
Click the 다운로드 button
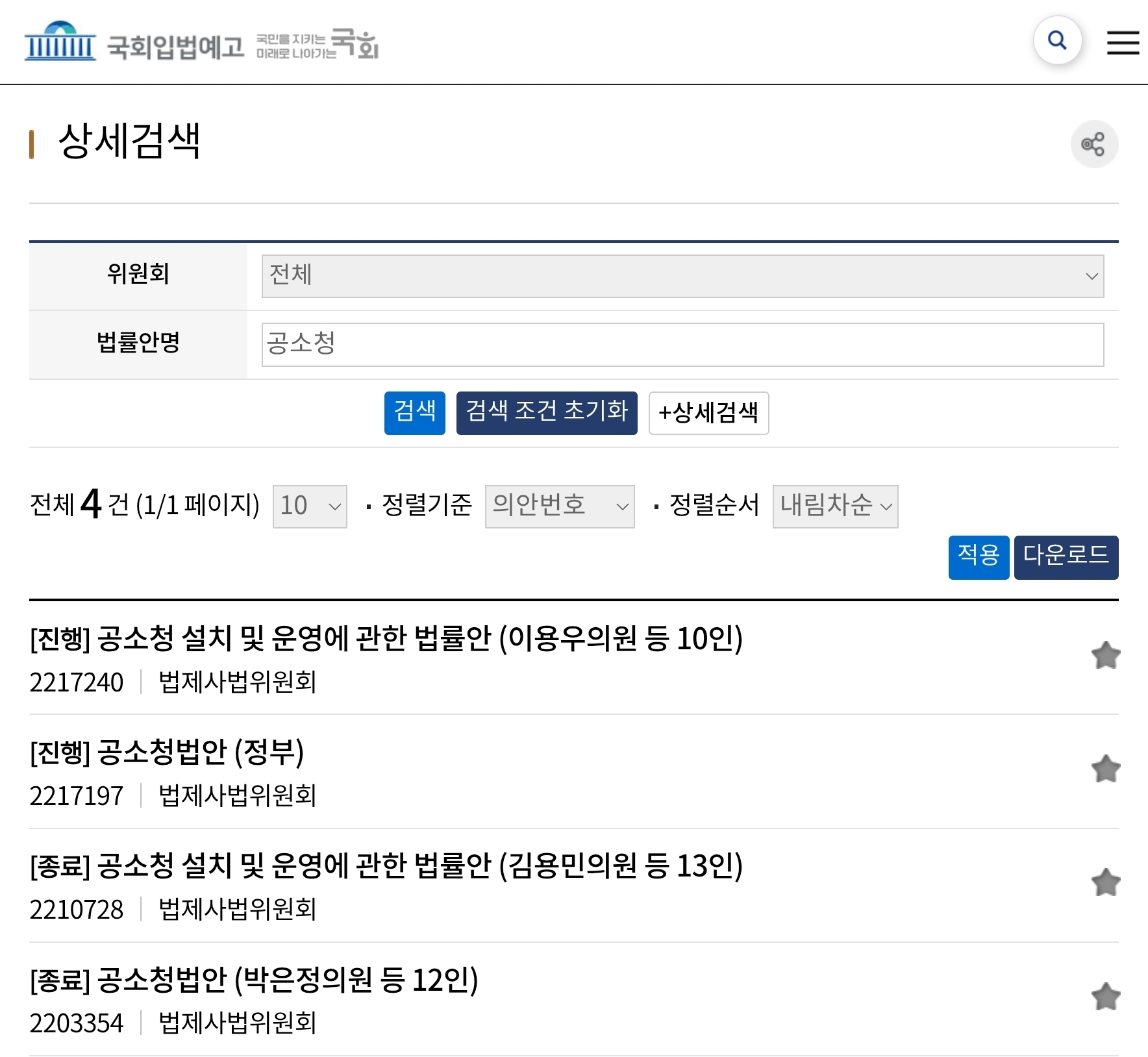tap(1066, 557)
